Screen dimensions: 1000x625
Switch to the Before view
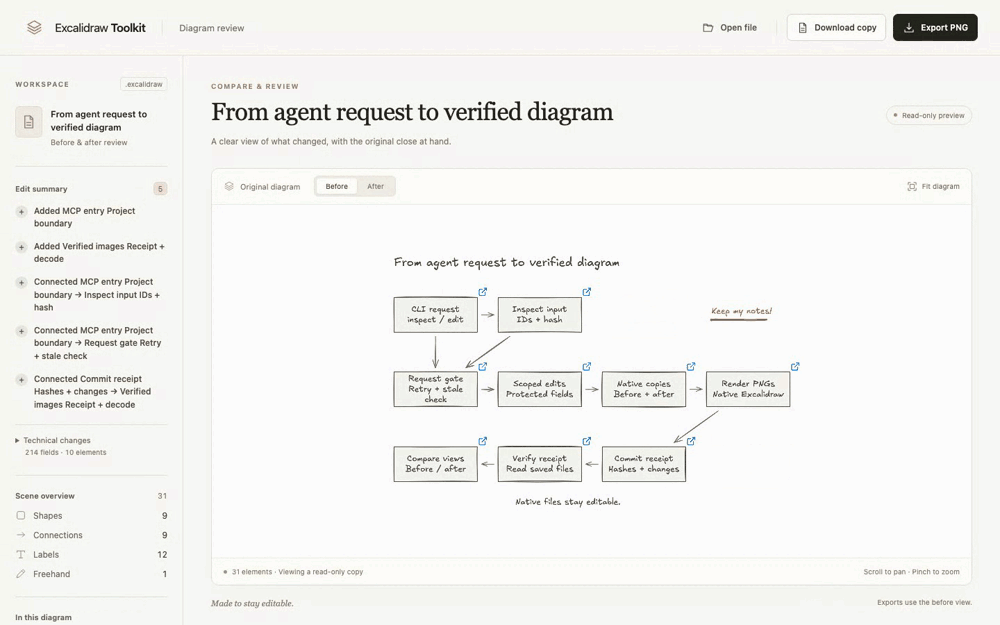(337, 186)
